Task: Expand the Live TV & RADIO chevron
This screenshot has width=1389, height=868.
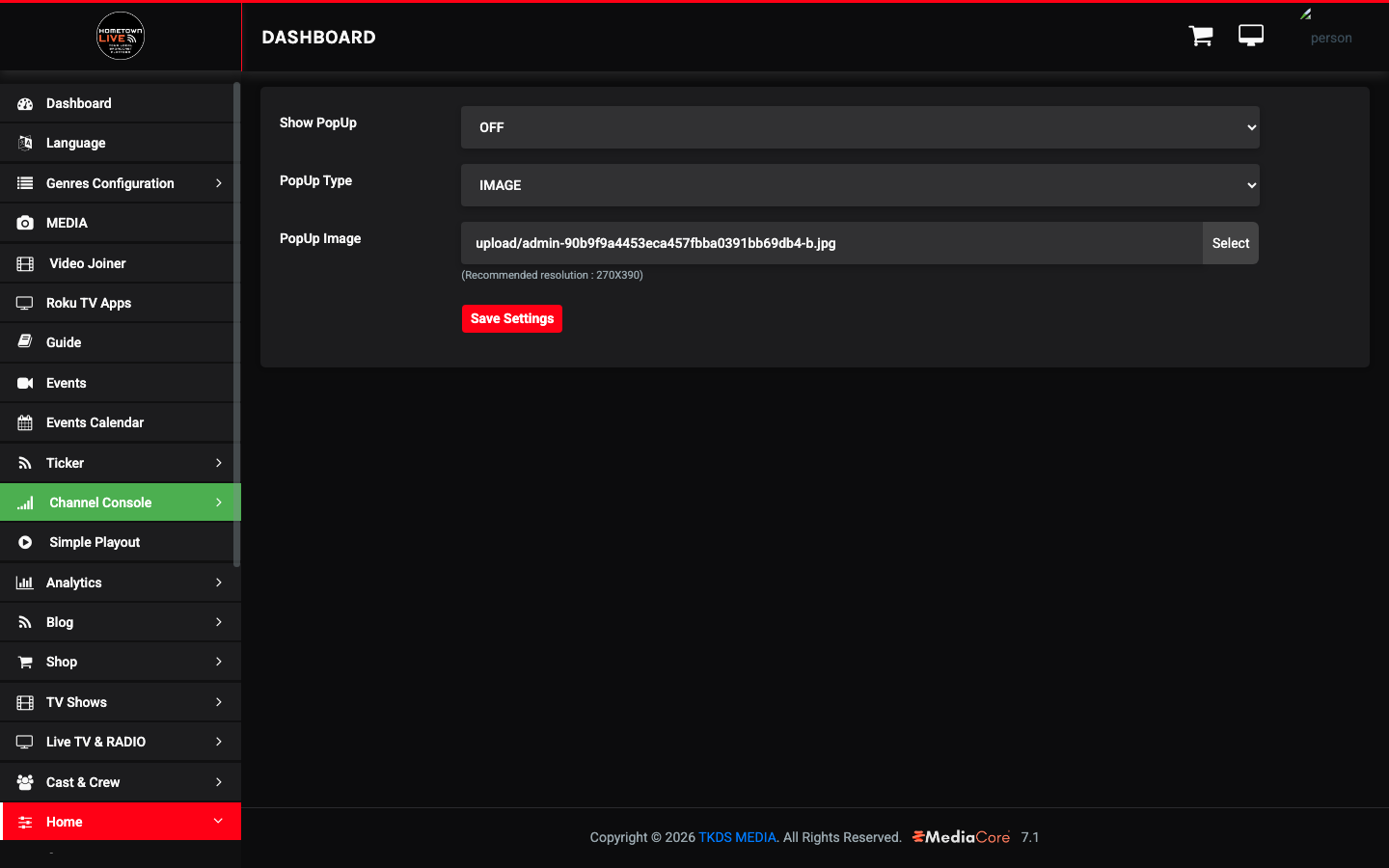Action: pos(219,742)
